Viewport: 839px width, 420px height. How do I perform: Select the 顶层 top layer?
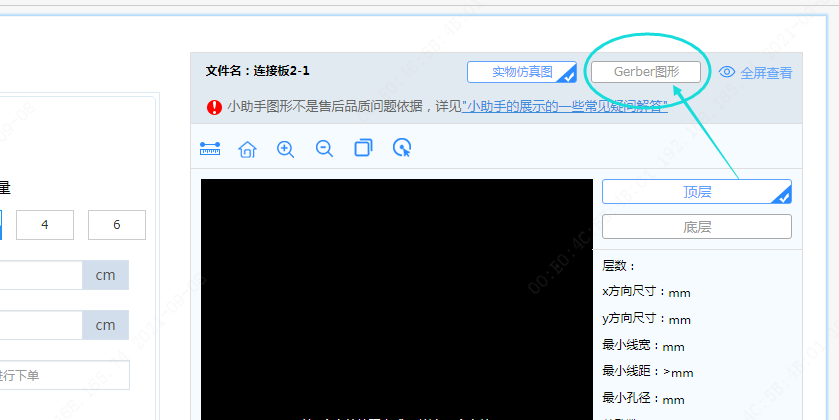[x=696, y=192]
